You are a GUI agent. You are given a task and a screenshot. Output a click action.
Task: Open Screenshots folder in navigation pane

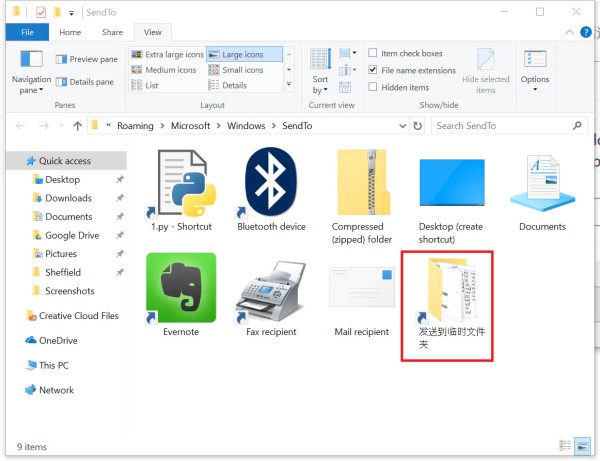(69, 291)
